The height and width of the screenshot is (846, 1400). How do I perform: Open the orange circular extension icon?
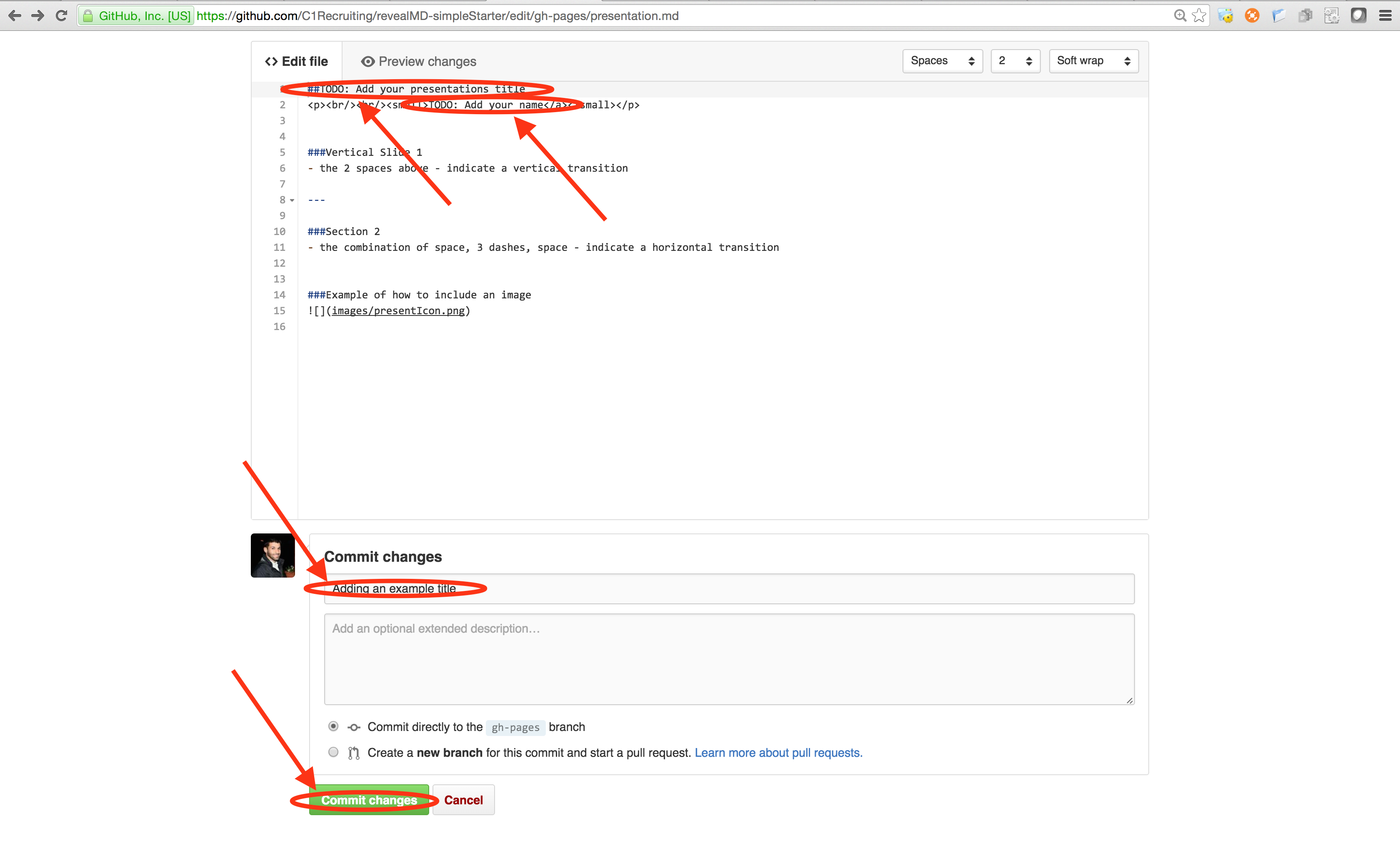click(x=1252, y=15)
